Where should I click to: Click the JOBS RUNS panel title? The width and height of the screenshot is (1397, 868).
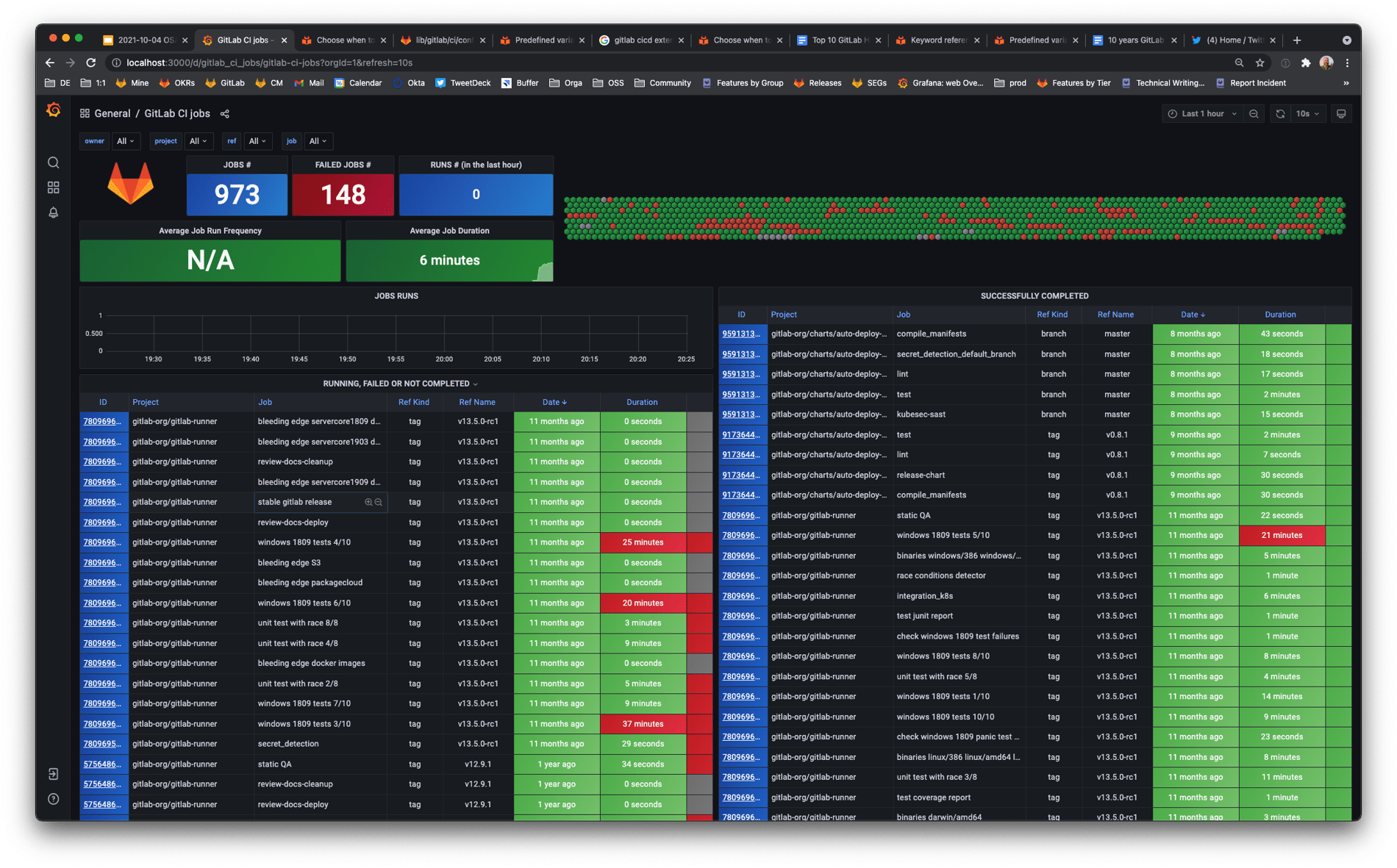pyautogui.click(x=396, y=296)
